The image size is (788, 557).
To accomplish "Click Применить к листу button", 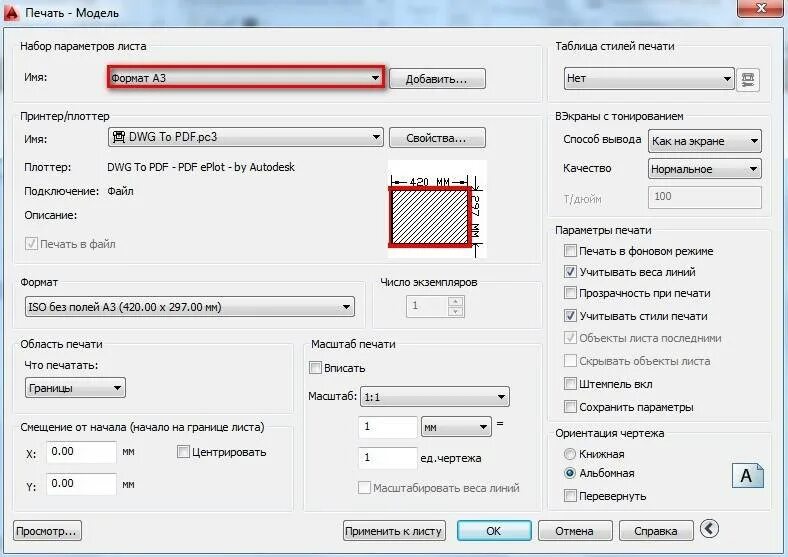I will [395, 531].
